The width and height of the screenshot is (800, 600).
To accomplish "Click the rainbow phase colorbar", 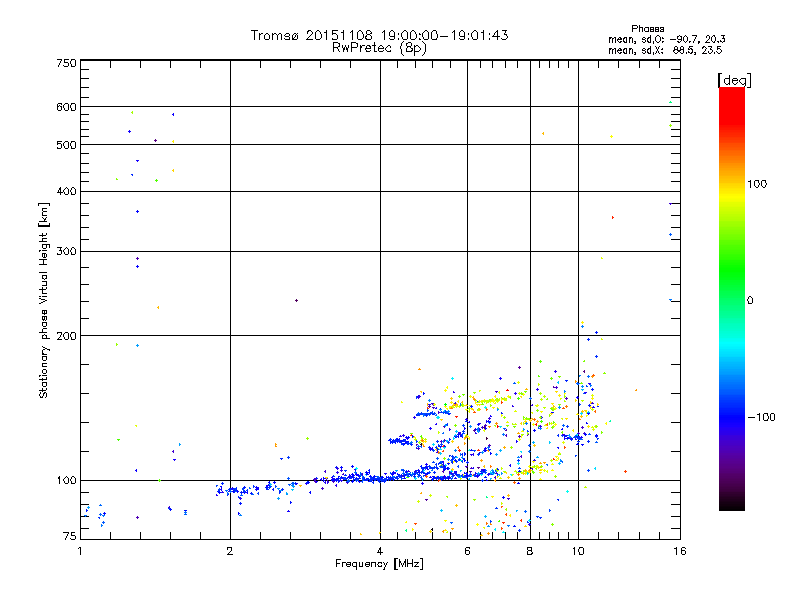I will click(732, 298).
